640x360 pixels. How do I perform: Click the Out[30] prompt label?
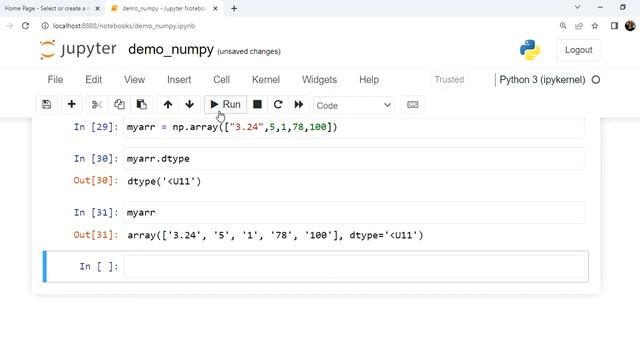pos(96,180)
